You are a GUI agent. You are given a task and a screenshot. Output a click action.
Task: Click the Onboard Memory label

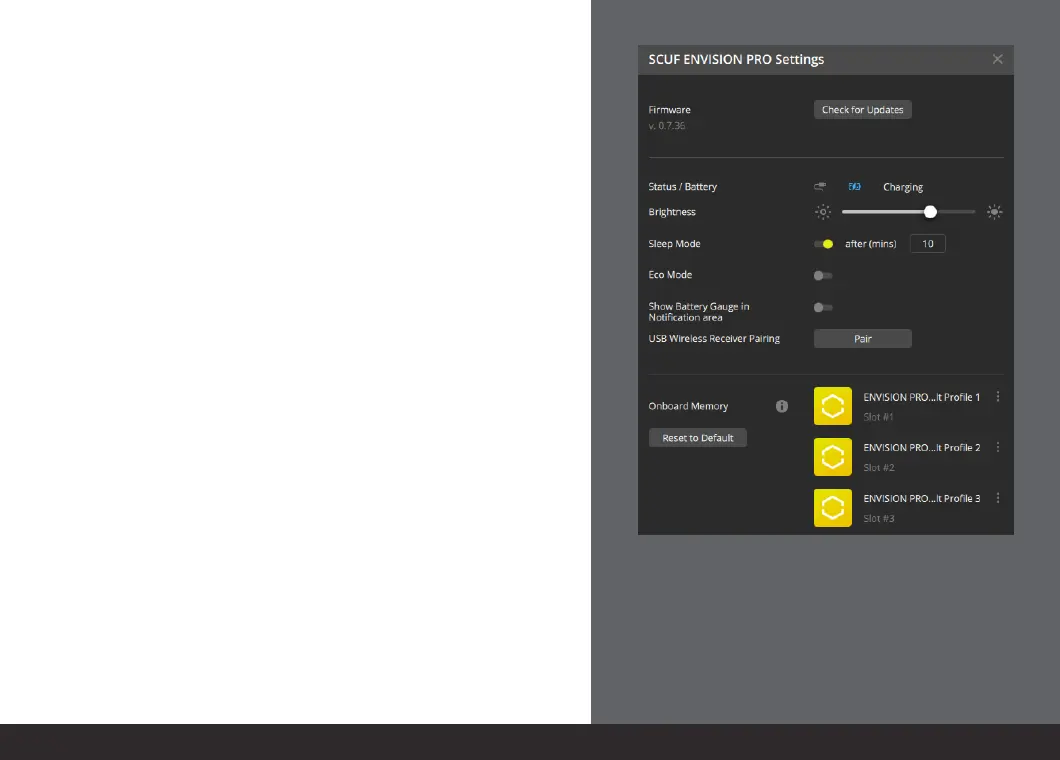tap(688, 406)
